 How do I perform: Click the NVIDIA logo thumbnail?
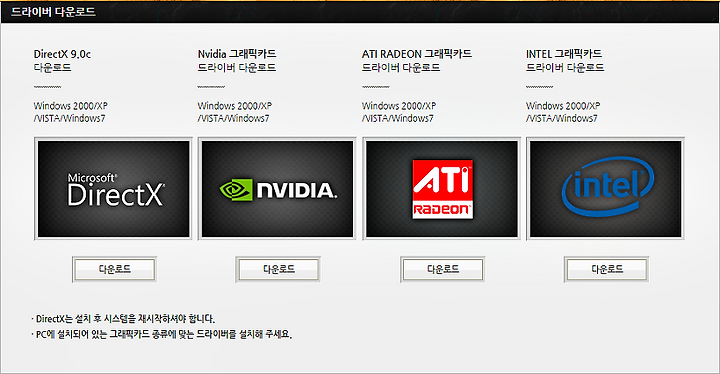[x=277, y=188]
